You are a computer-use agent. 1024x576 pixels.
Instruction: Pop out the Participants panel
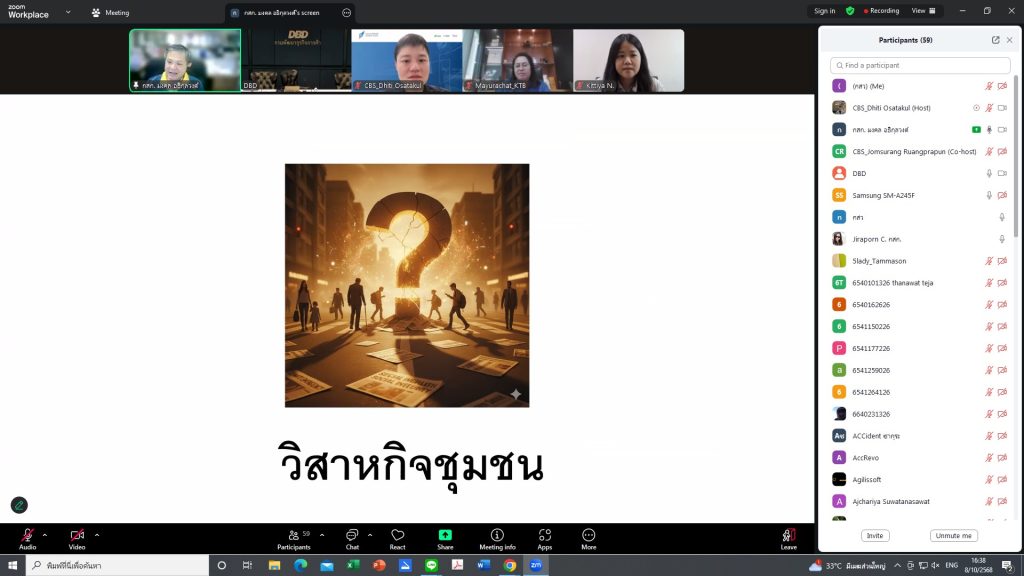(995, 40)
